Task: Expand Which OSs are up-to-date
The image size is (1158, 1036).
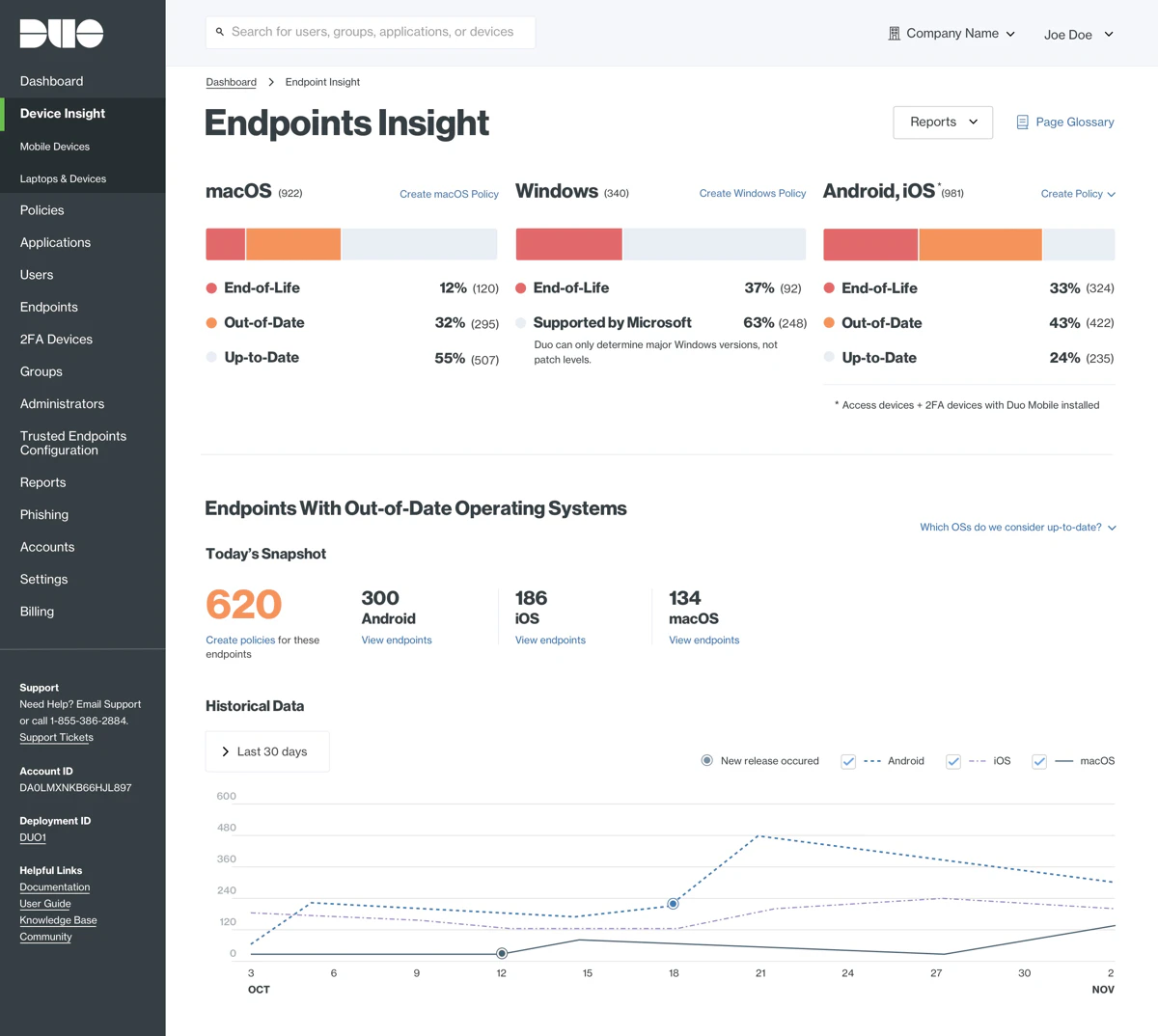Action: click(x=1018, y=528)
